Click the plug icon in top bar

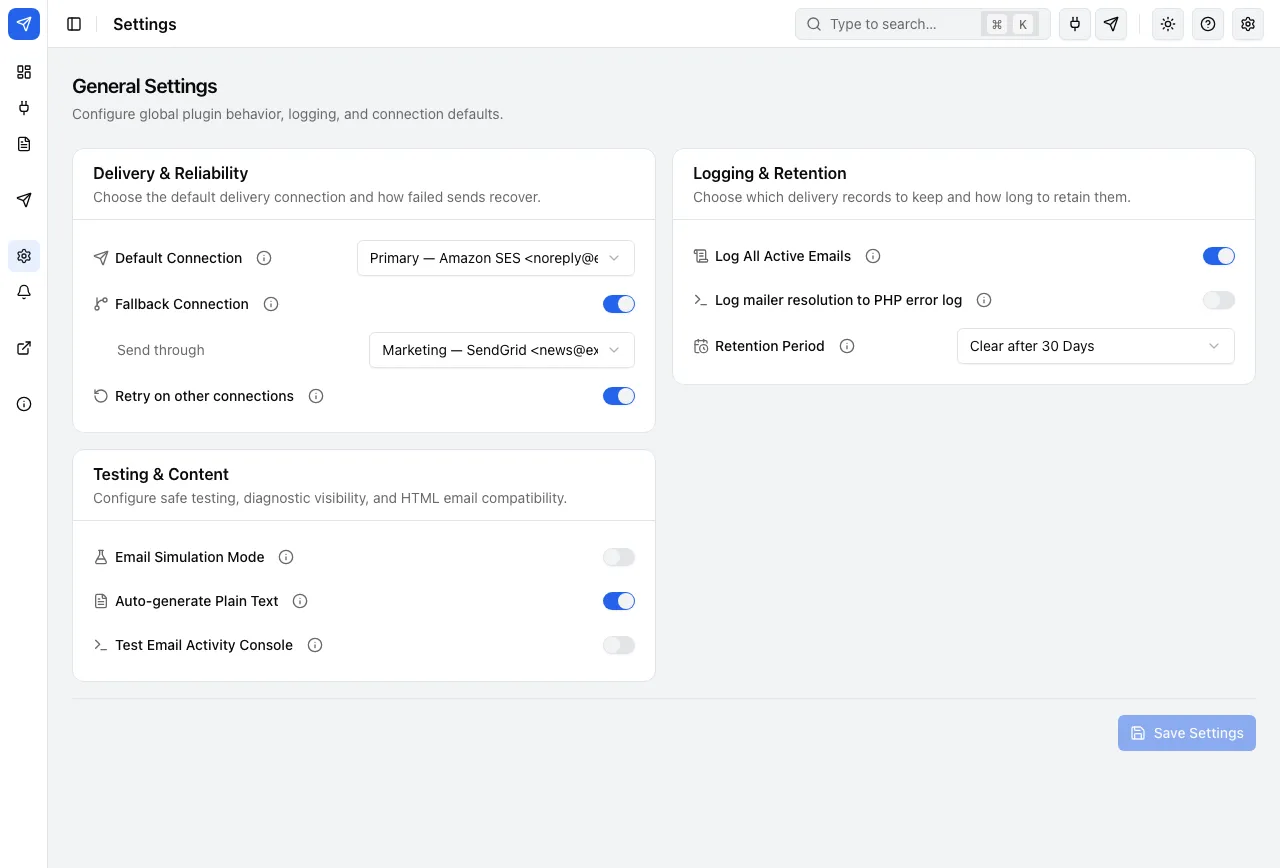tap(1075, 24)
